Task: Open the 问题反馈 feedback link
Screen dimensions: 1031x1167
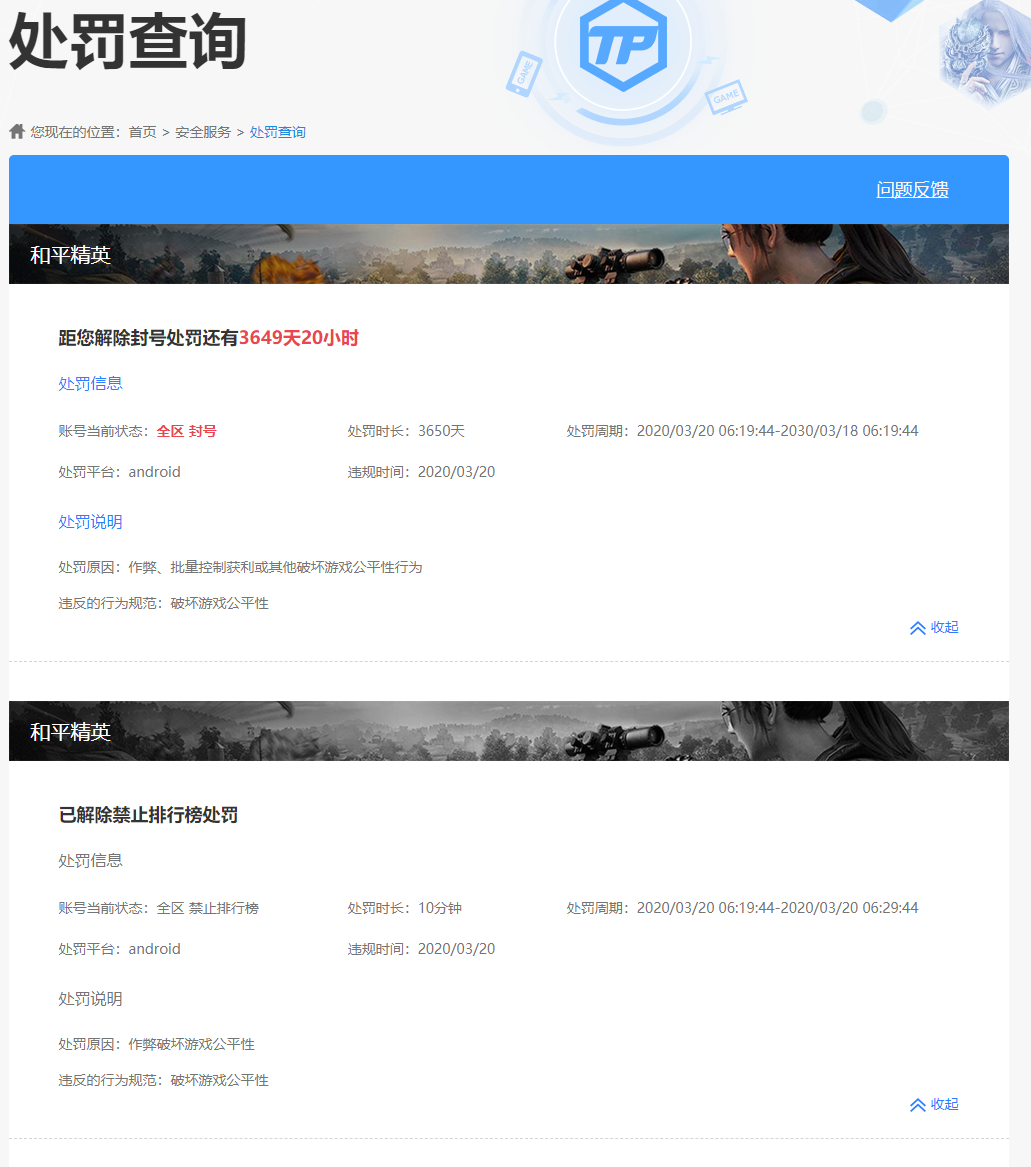Action: point(912,190)
